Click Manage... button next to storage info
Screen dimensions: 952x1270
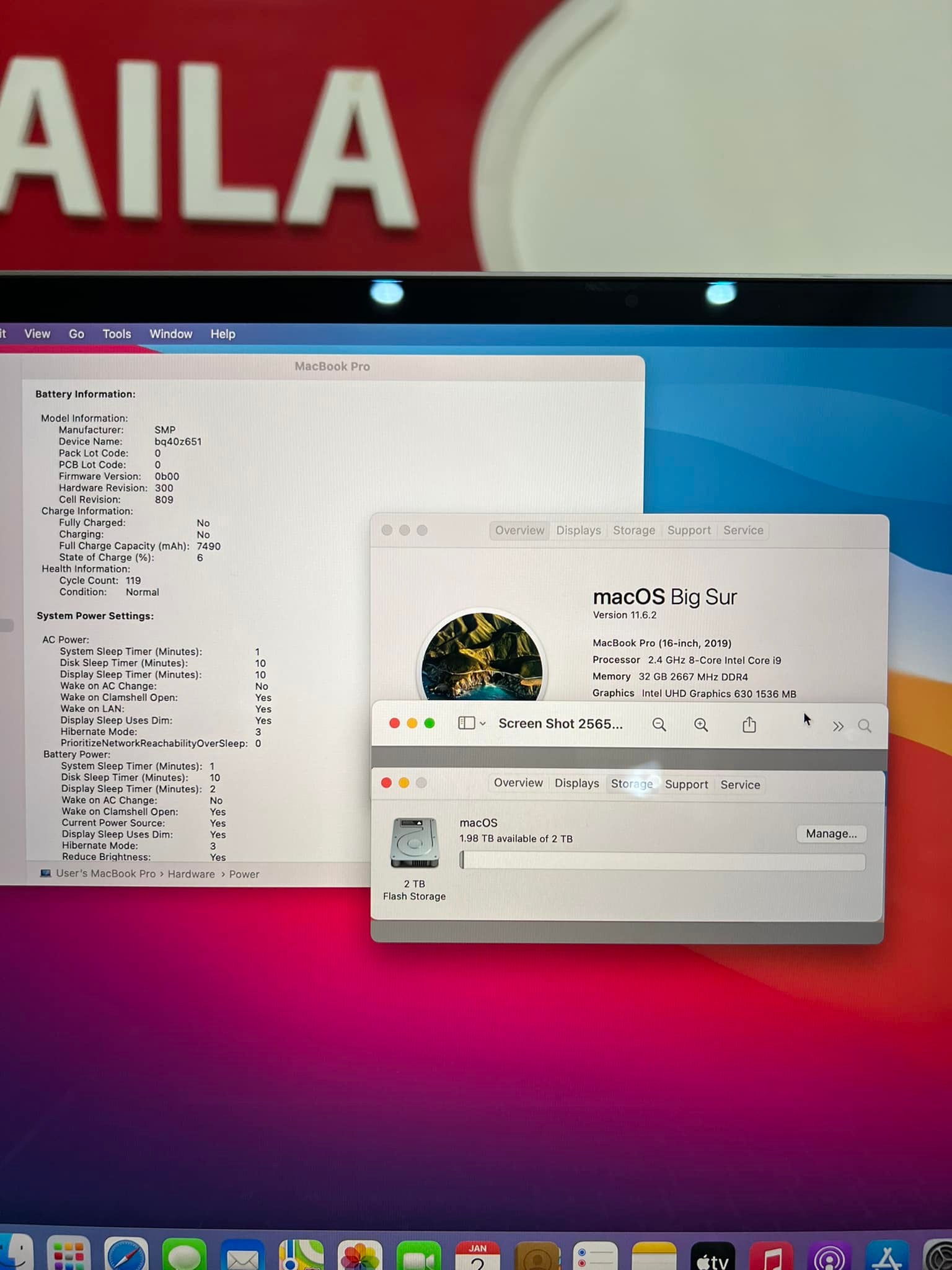click(831, 834)
